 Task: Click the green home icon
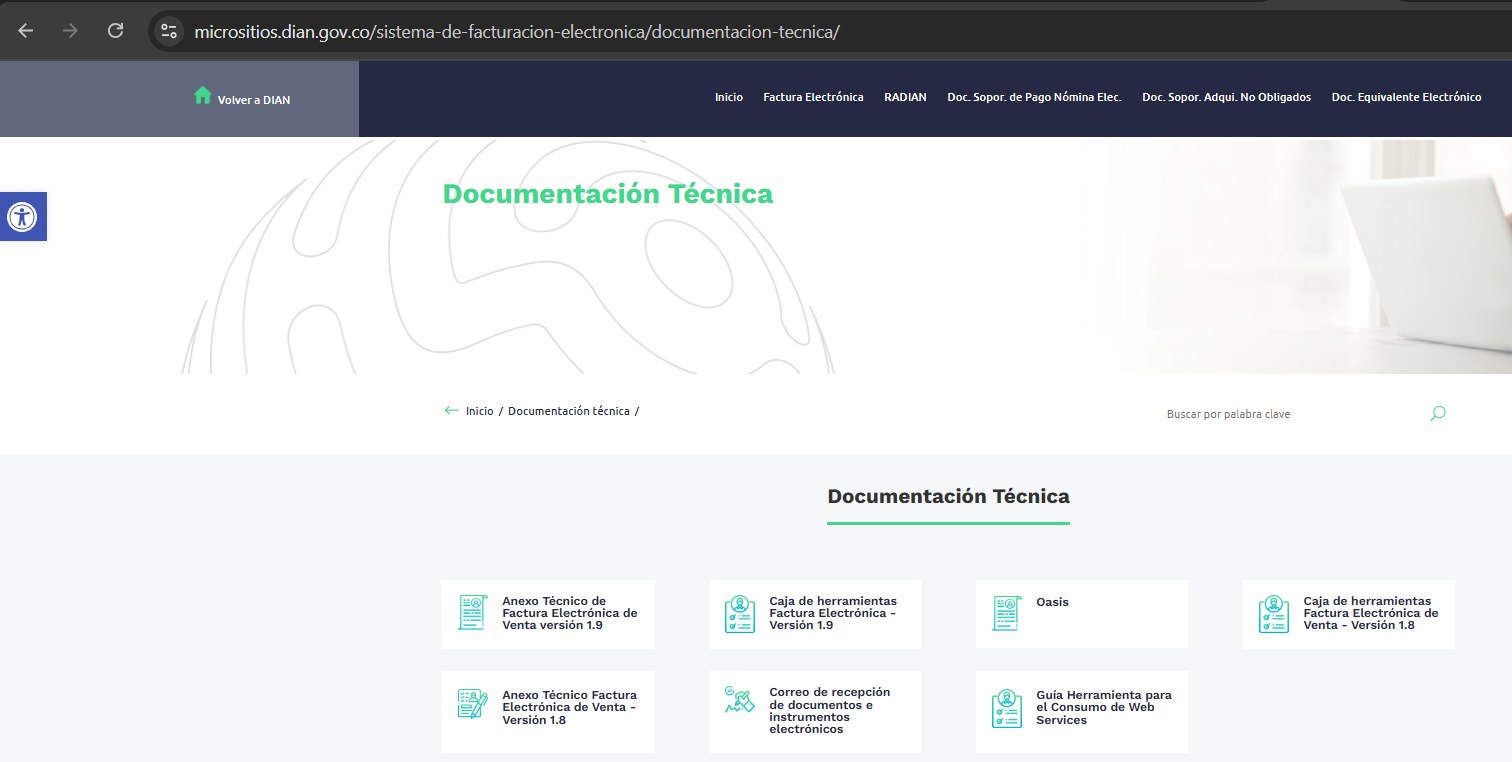click(203, 95)
